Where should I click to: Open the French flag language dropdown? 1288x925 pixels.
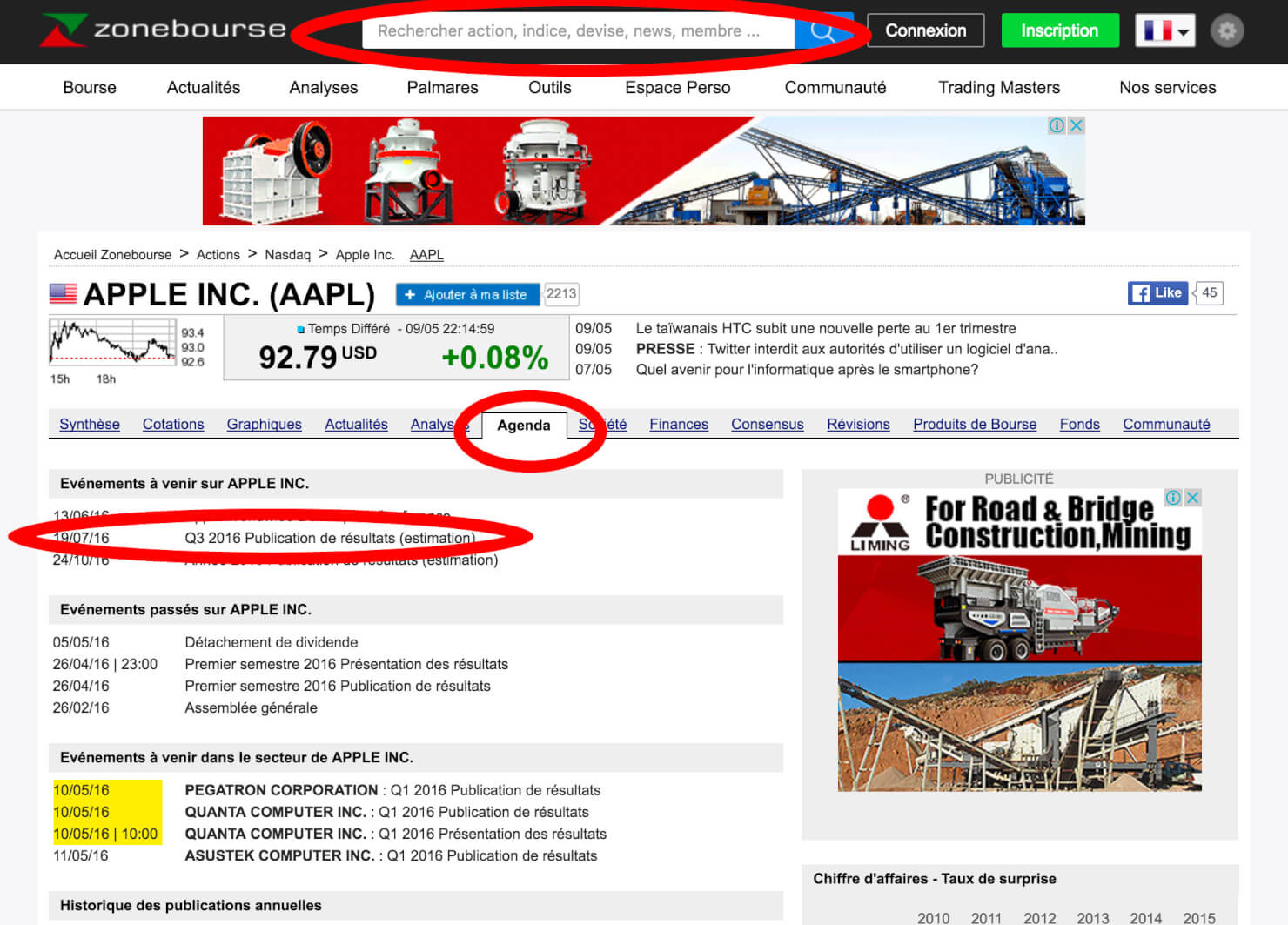pyautogui.click(x=1165, y=31)
